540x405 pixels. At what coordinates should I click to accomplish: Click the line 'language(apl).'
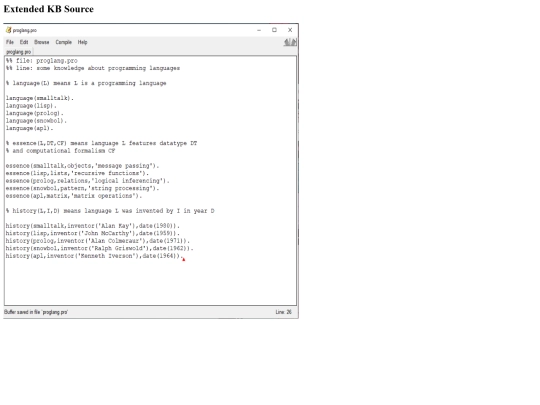(x=29, y=128)
